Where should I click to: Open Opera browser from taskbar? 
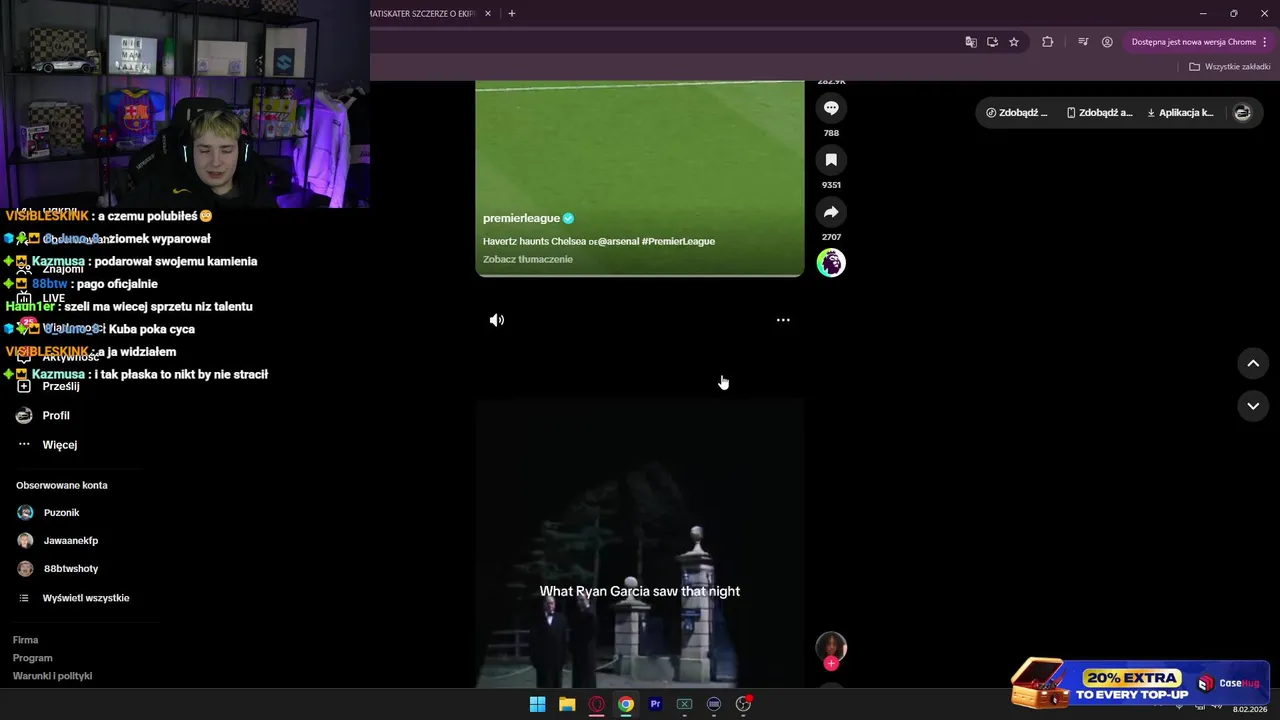pyautogui.click(x=597, y=704)
